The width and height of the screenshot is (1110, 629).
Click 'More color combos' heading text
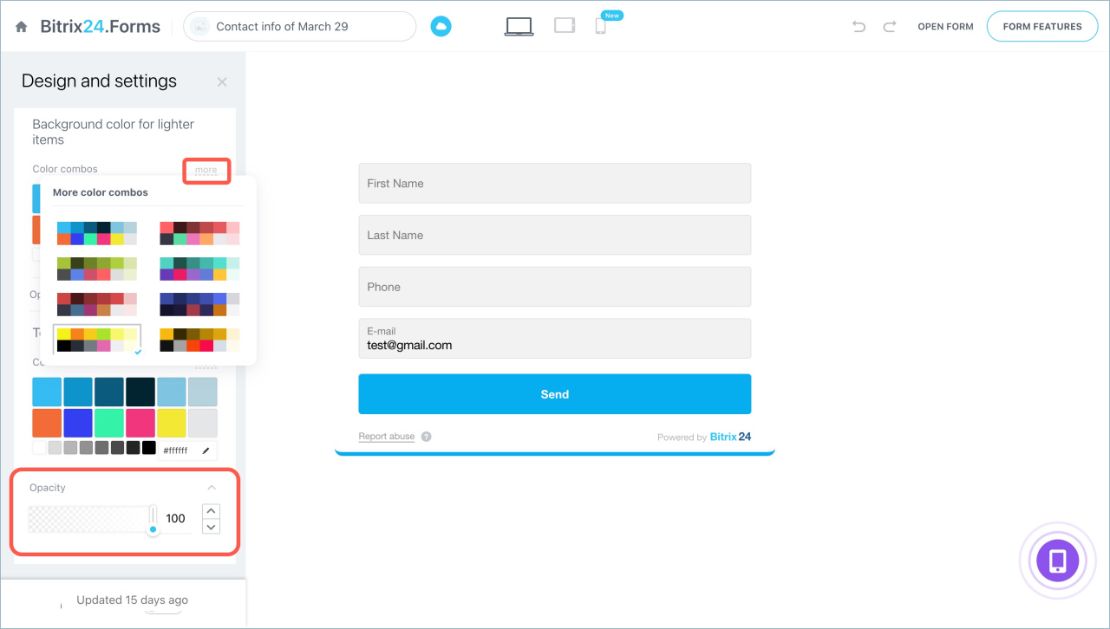pos(101,192)
